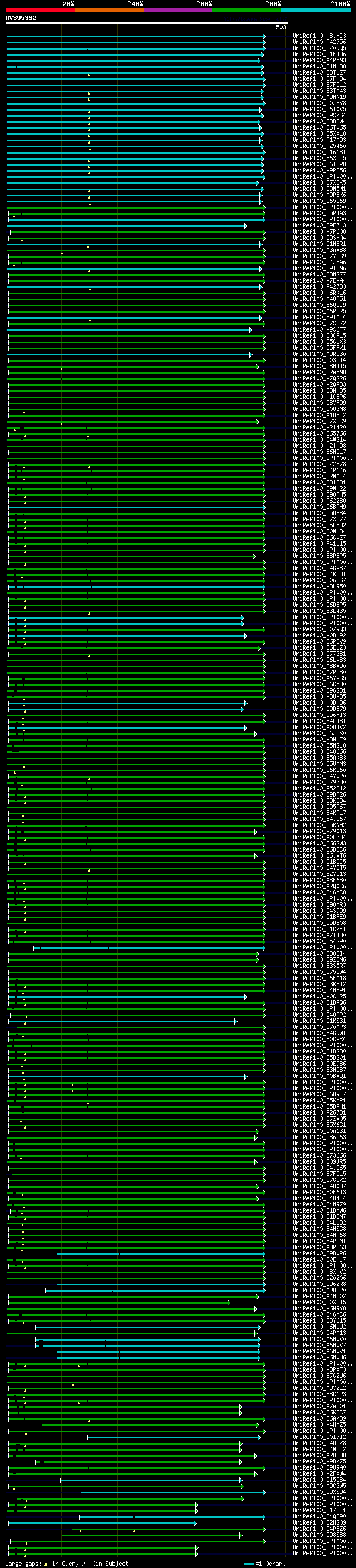
Task: Select the short cyan UniRef100_Q01712 alignment bar
Action: [174, 1438]
